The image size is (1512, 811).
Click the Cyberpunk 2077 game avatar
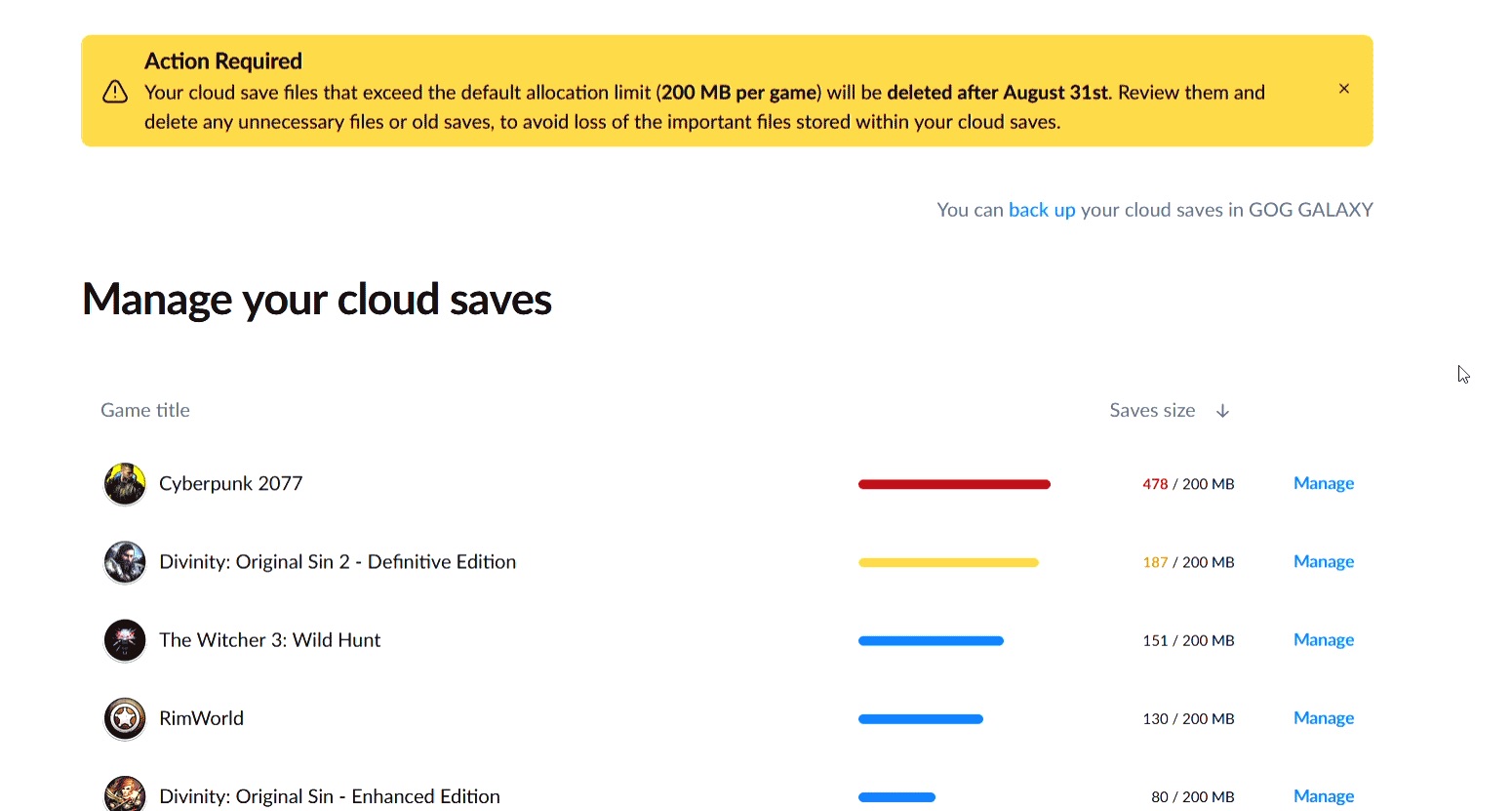pos(125,484)
